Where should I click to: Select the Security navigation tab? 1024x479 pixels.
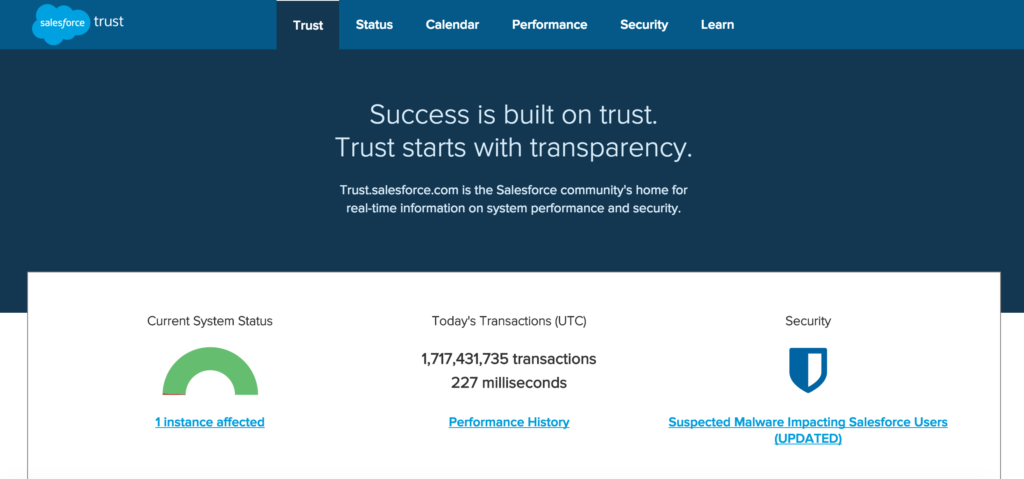644,25
